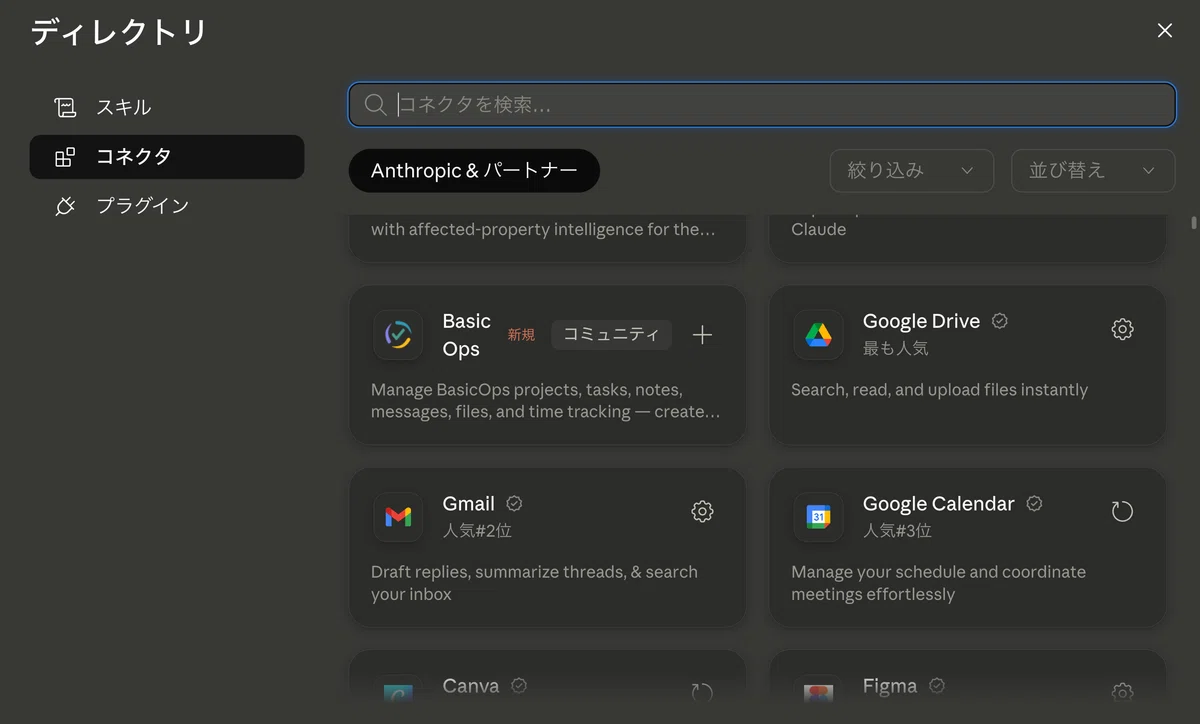Open the 絞り込み dropdown
The height and width of the screenshot is (724, 1200).
912,171
